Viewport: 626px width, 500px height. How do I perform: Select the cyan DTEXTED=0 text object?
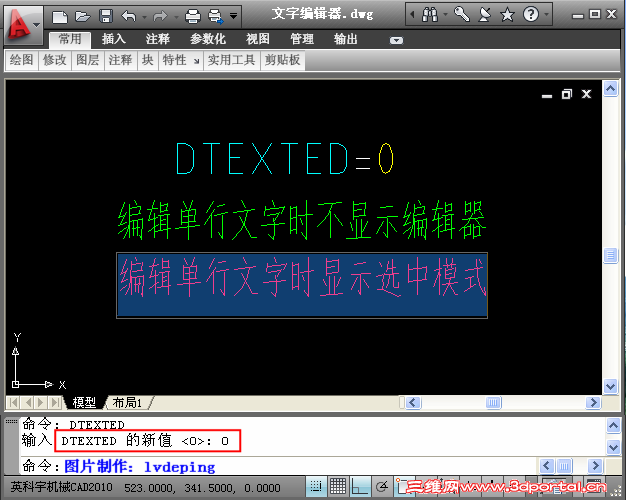point(285,159)
